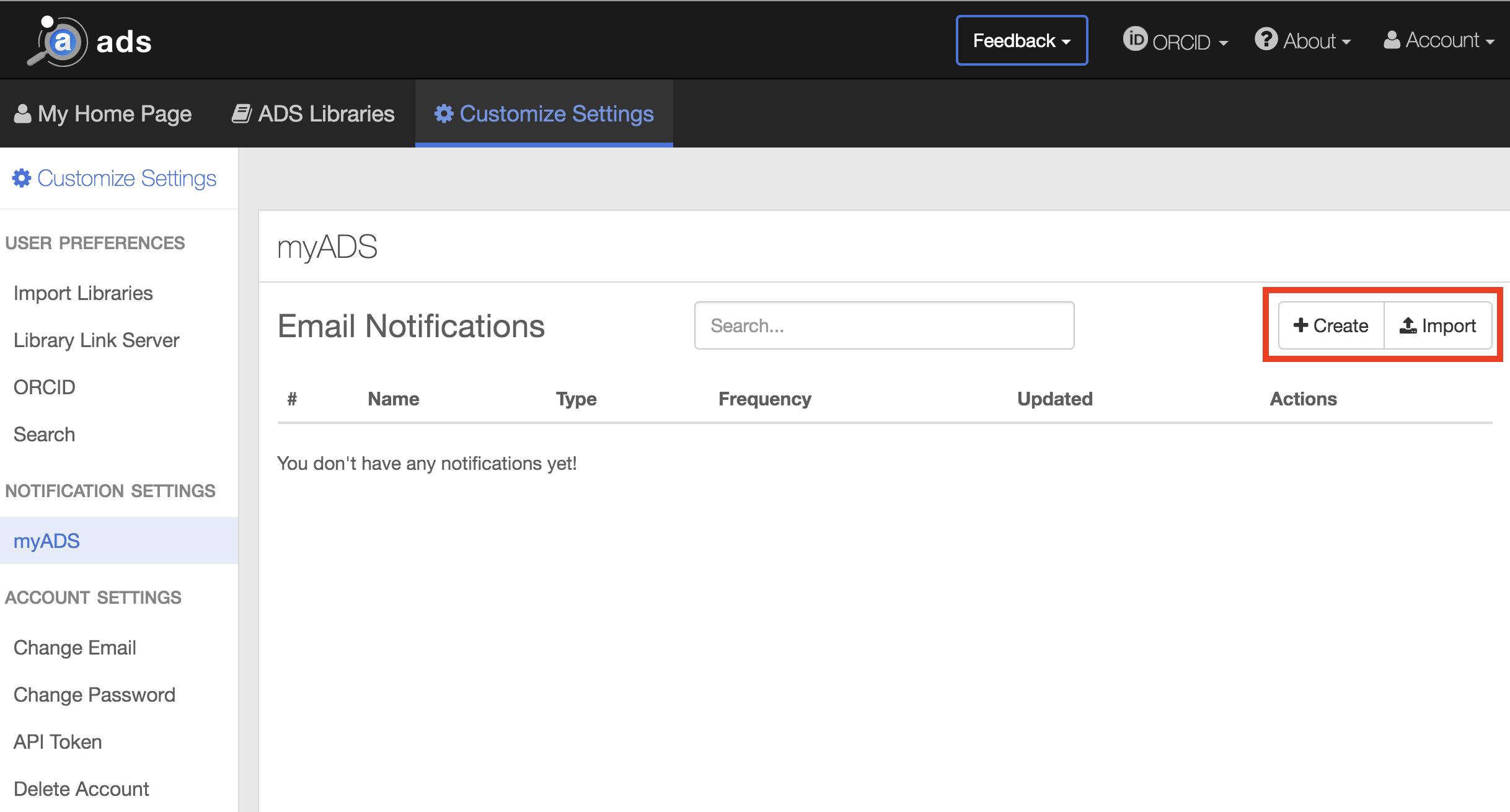Click the sidebar Customize Settings gear icon
This screenshot has height=812, width=1510.
point(22,179)
